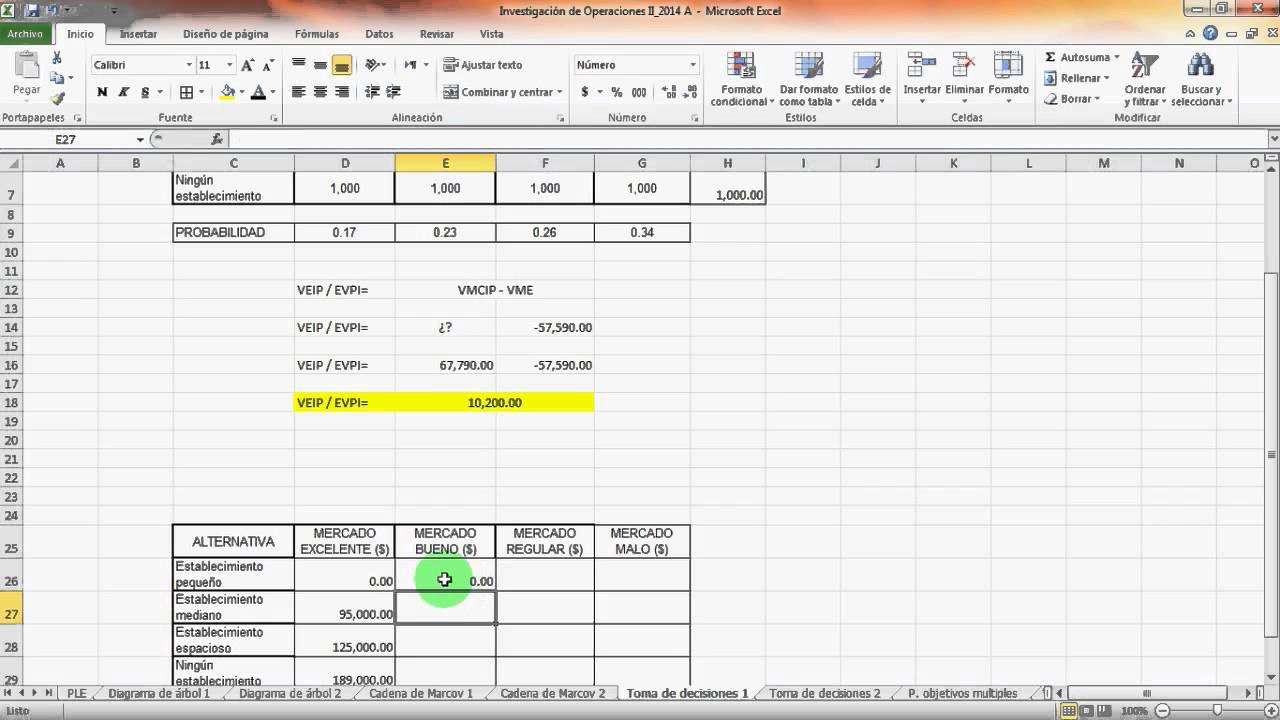Toggle italic (K) formatting
The width and height of the screenshot is (1280, 720).
click(x=124, y=92)
